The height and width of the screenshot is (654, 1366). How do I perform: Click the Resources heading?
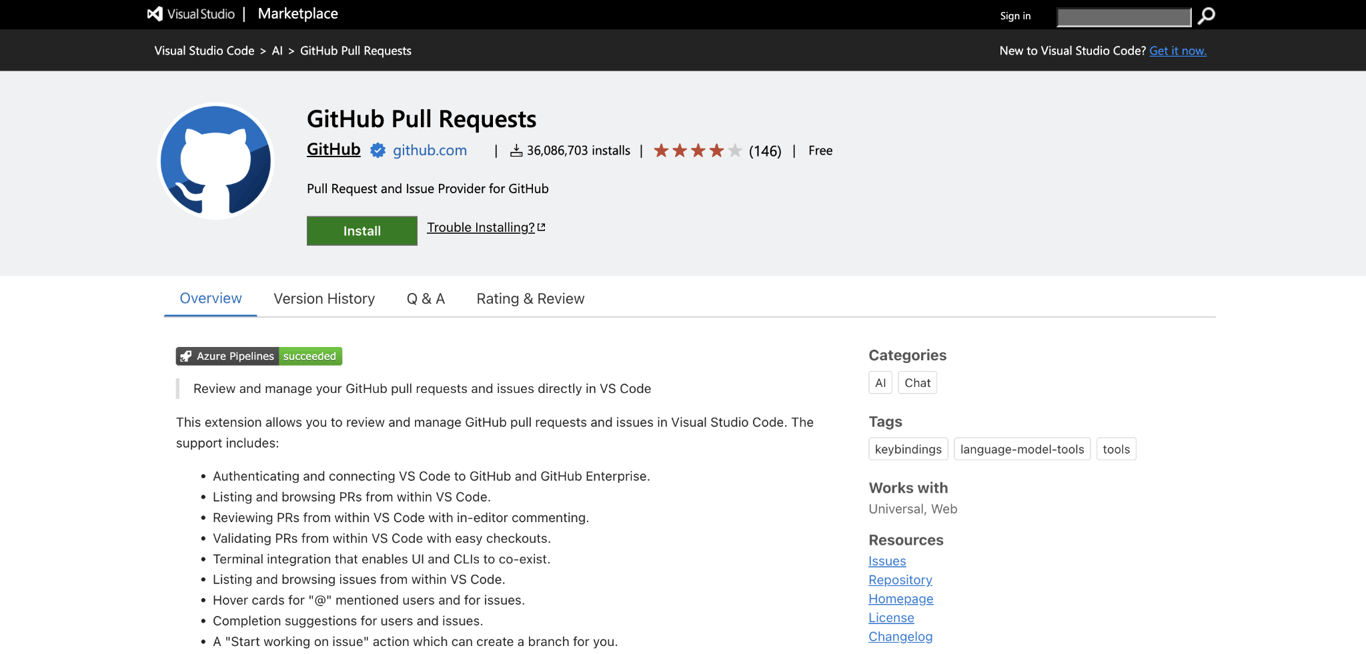point(906,540)
